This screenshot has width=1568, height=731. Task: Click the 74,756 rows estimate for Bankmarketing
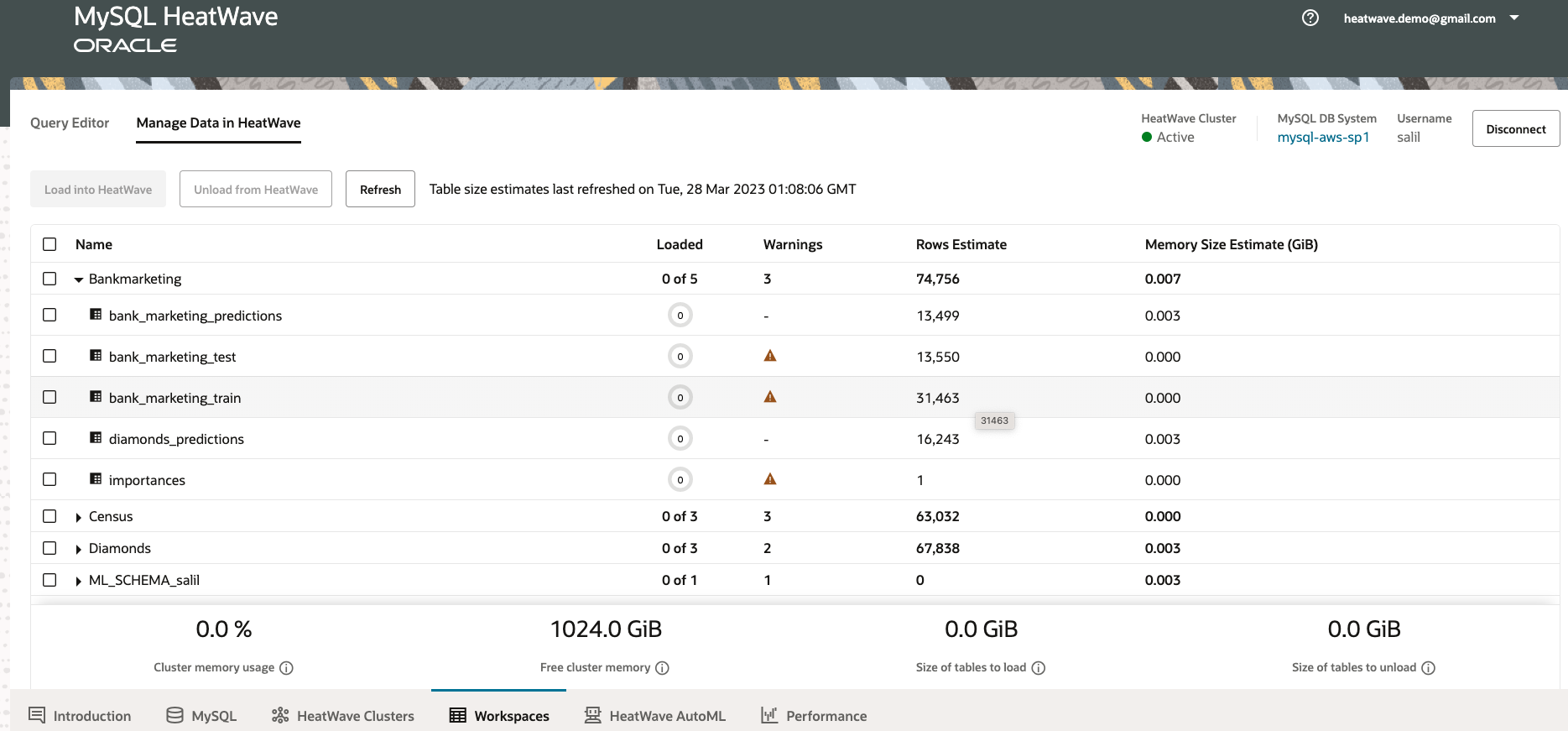(938, 279)
